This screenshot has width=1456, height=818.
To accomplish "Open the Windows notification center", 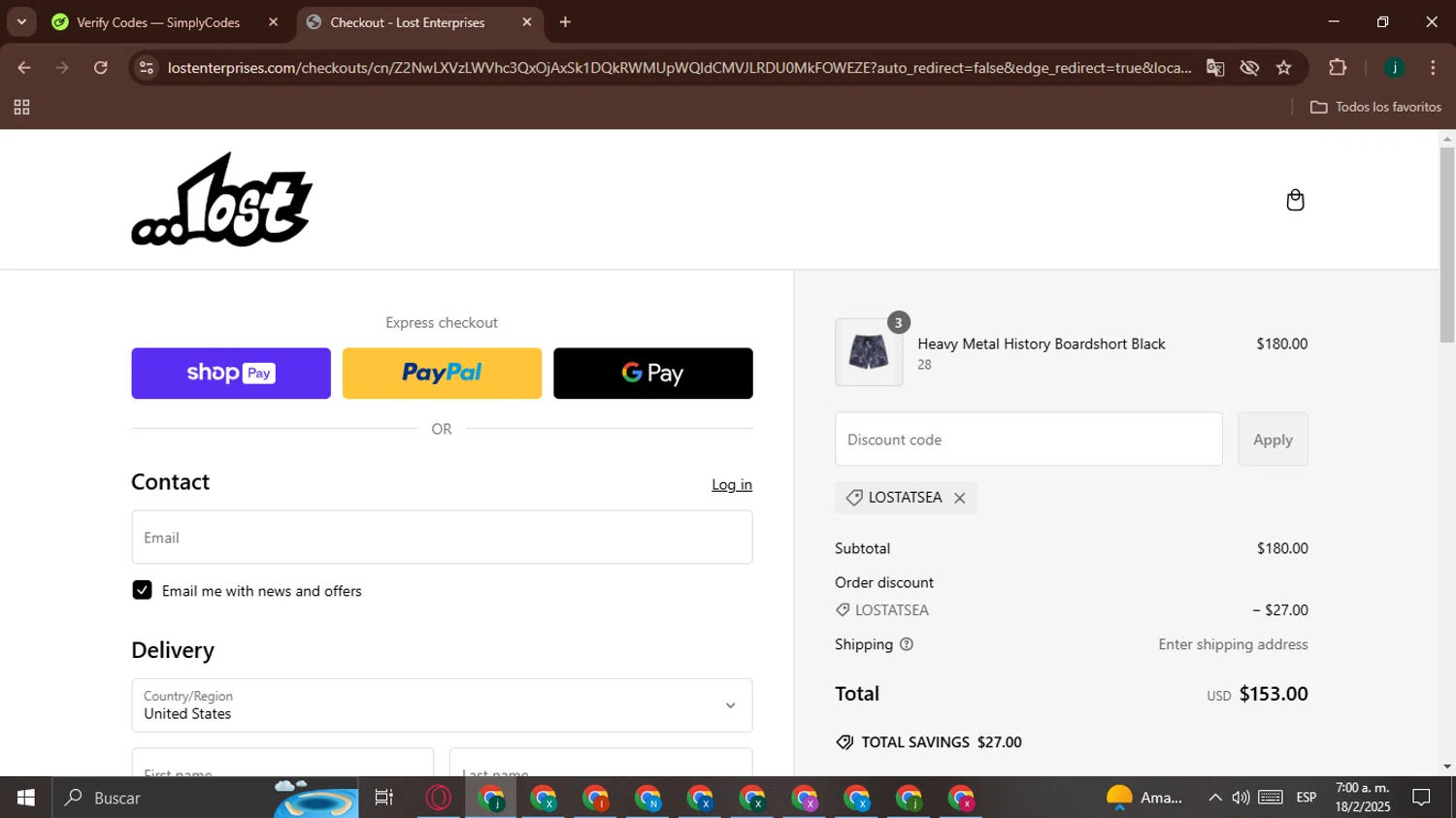I will [1421, 798].
